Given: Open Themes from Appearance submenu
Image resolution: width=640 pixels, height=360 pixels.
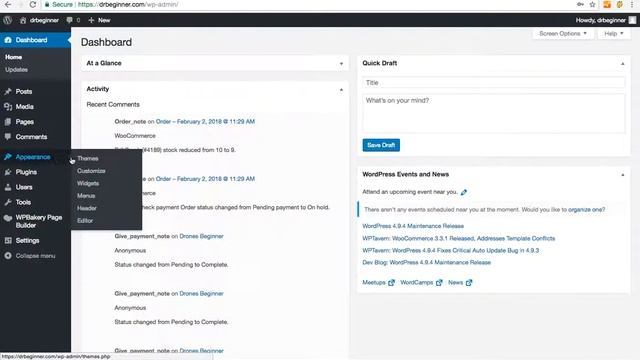Looking at the screenshot, I should (x=88, y=158).
